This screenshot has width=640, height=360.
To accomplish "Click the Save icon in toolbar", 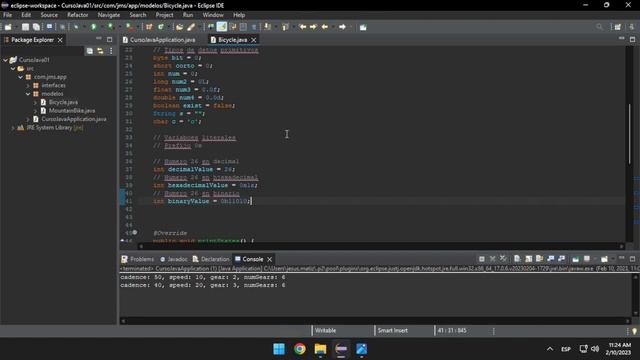I will click(x=25, y=27).
